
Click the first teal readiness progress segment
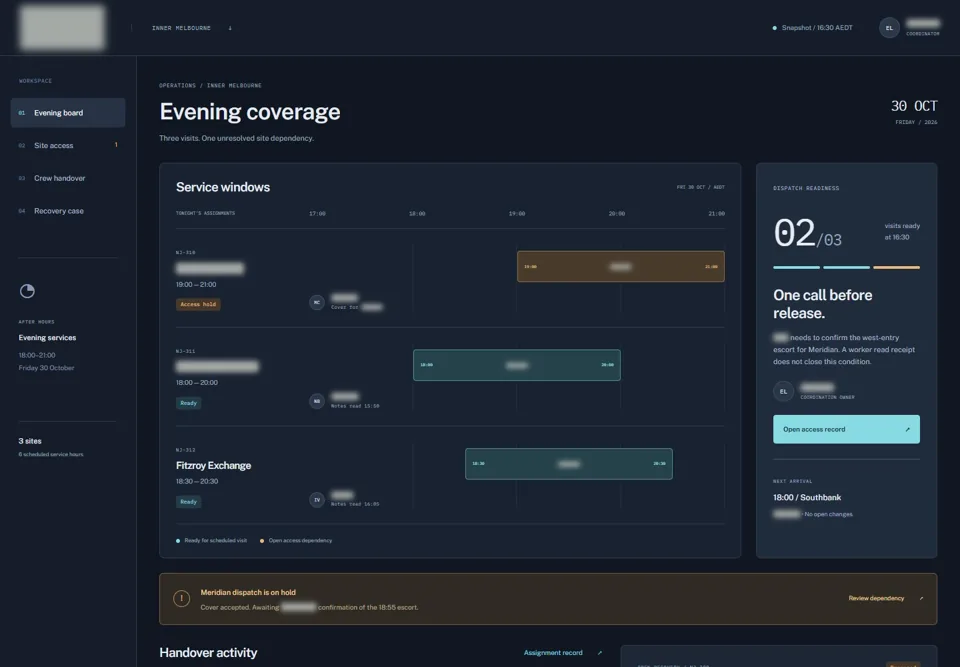pos(797,268)
